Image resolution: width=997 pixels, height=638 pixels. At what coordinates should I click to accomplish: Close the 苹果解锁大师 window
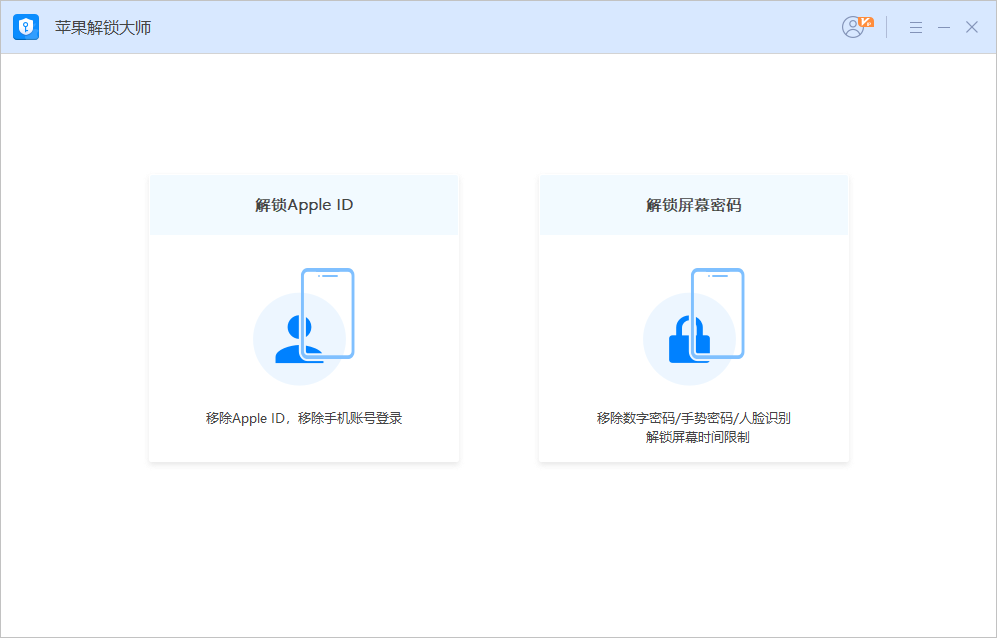pyautogui.click(x=972, y=28)
